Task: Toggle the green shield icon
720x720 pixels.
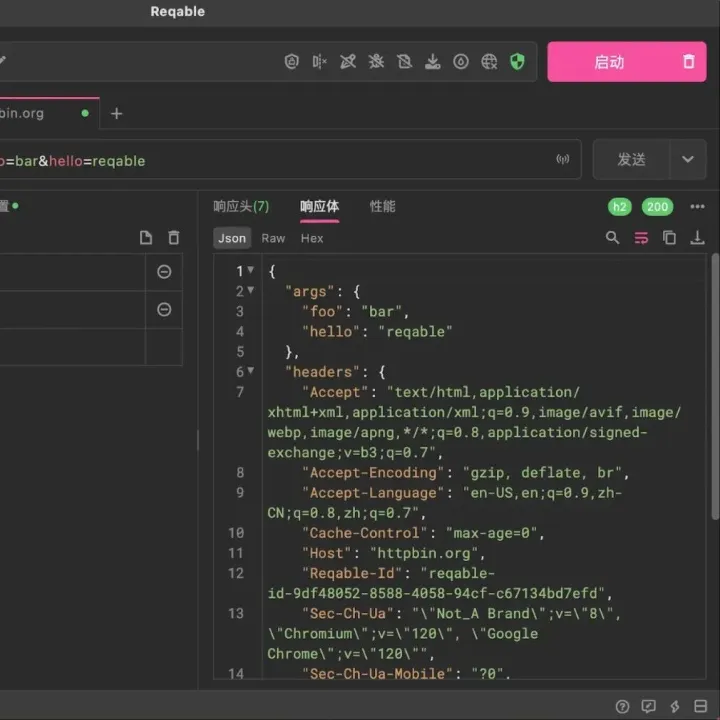Action: click(x=518, y=62)
